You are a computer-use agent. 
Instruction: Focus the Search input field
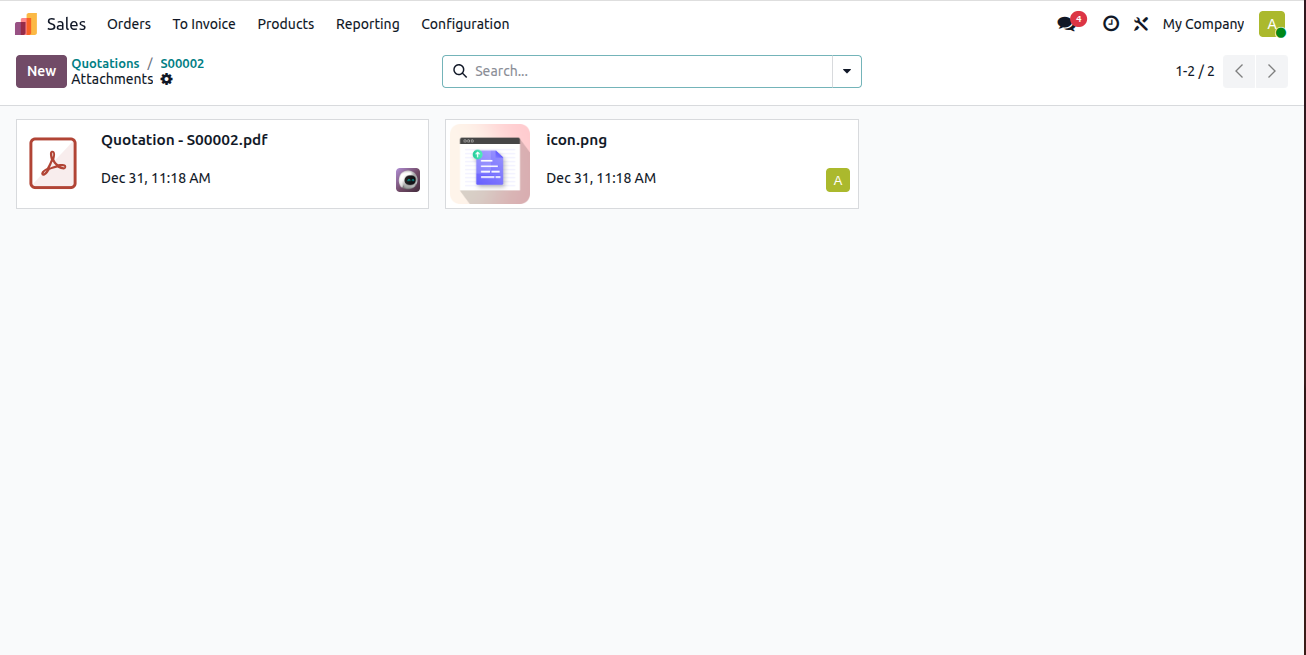pyautogui.click(x=650, y=71)
